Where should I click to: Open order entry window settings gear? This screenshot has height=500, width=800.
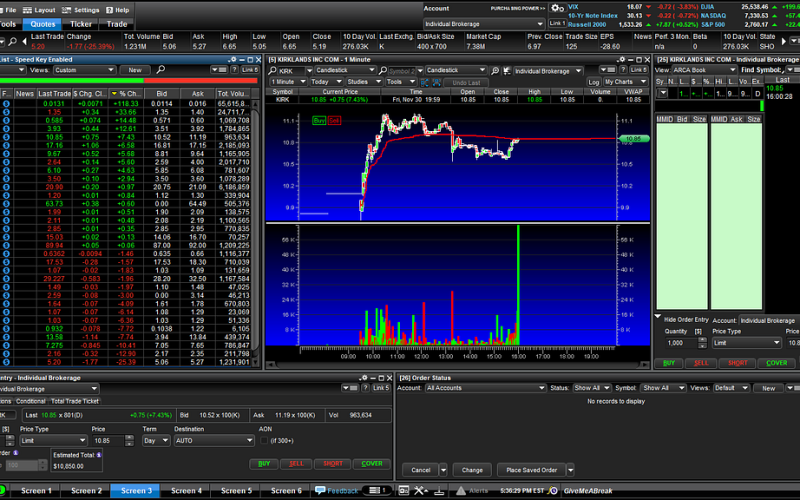pos(363,378)
